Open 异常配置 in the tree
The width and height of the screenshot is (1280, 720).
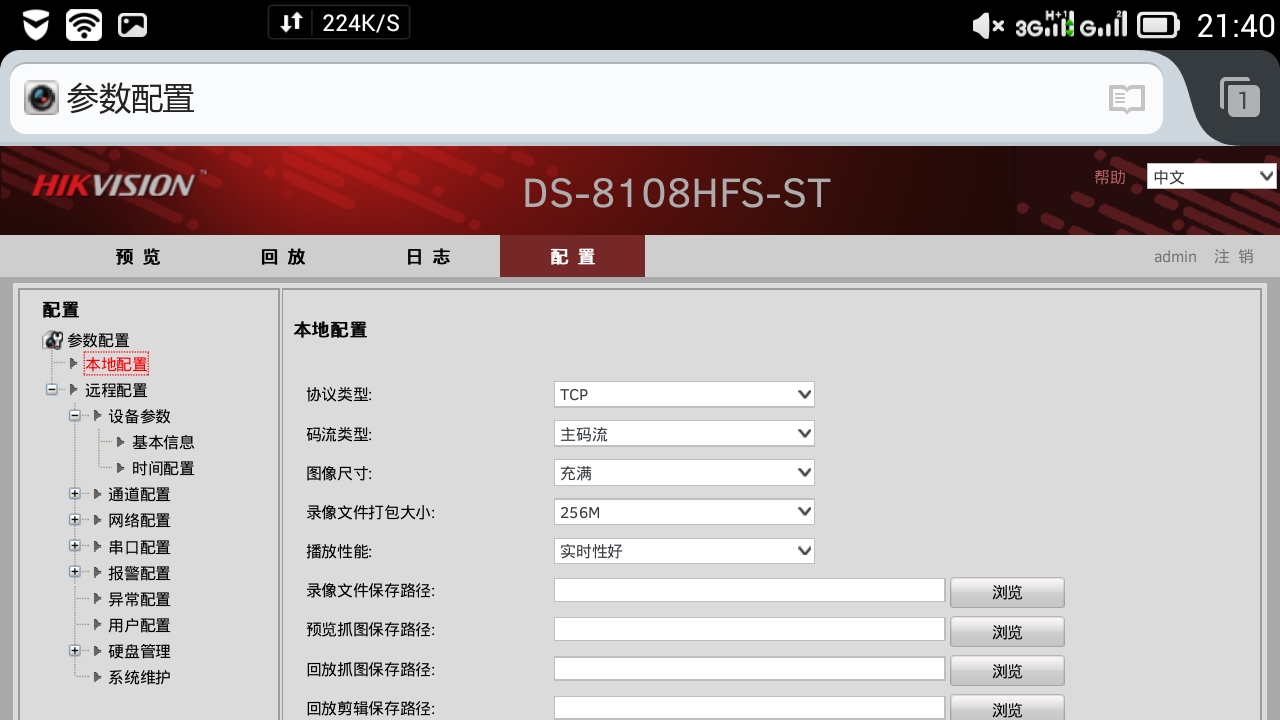click(139, 599)
